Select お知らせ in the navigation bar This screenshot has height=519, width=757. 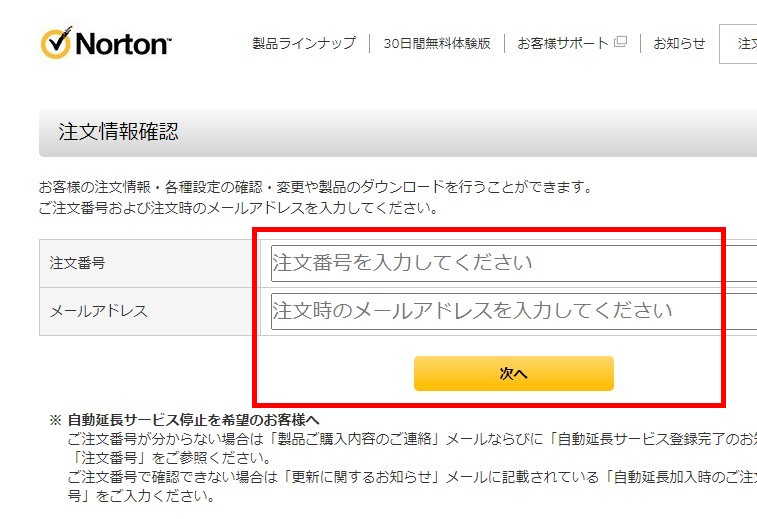point(679,43)
